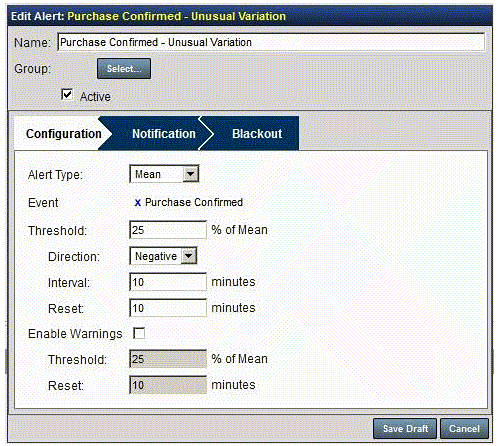Click the Save Draft button
Viewport: 499px width, 446px height.
click(405, 428)
